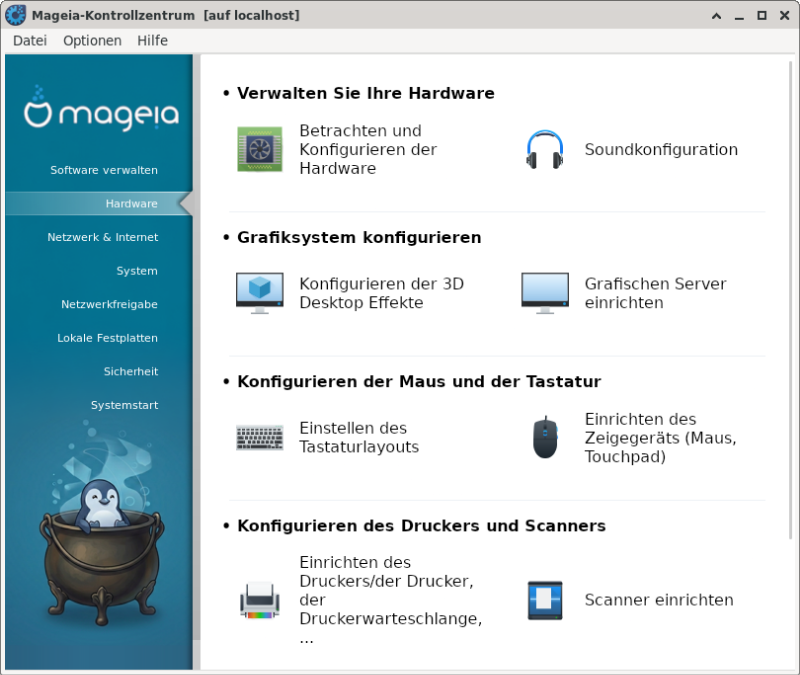
Task: Click the printer setup icon
Action: coord(260,600)
